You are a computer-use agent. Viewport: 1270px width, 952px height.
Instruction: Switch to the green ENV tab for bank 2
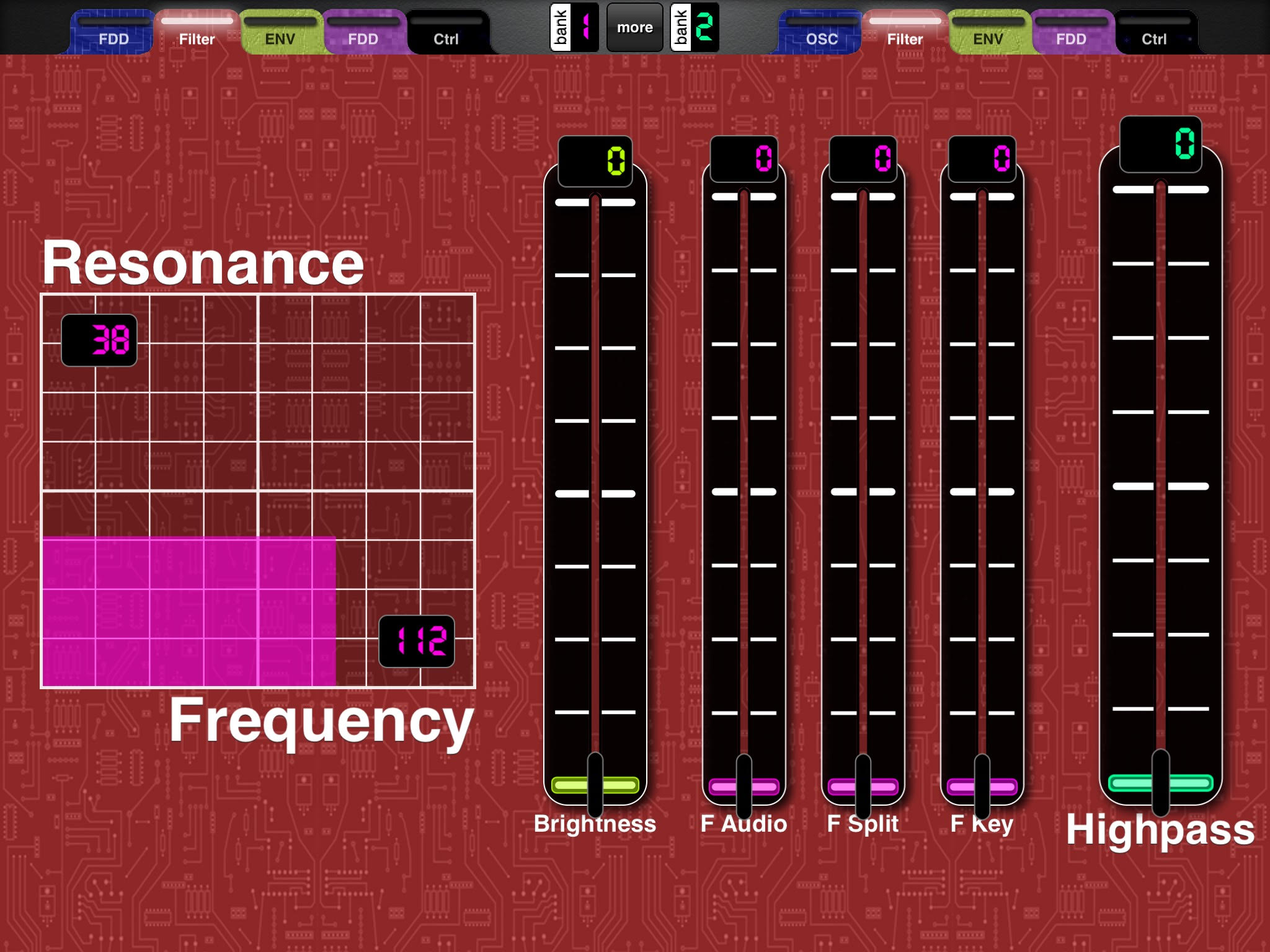988,32
